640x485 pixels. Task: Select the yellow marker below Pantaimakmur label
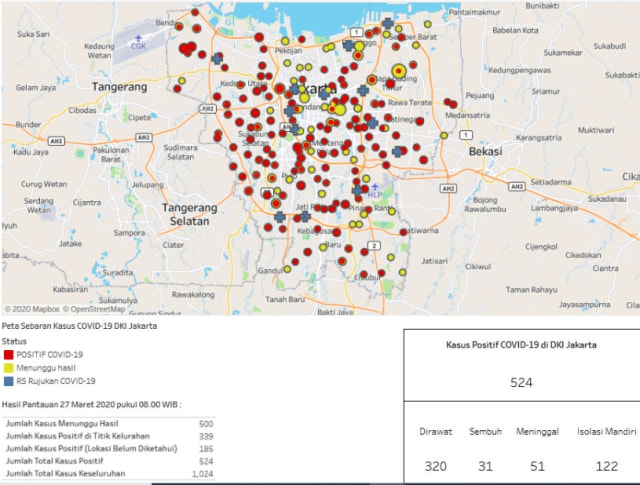[427, 24]
